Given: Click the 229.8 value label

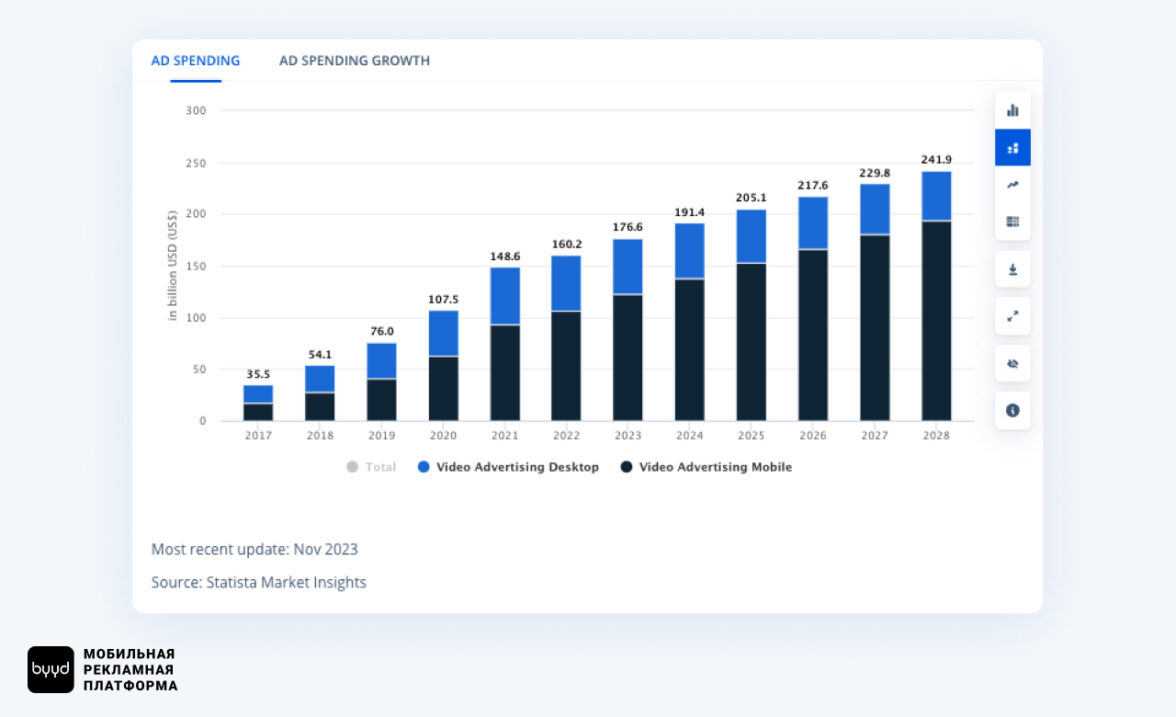Looking at the screenshot, I should [x=874, y=173].
